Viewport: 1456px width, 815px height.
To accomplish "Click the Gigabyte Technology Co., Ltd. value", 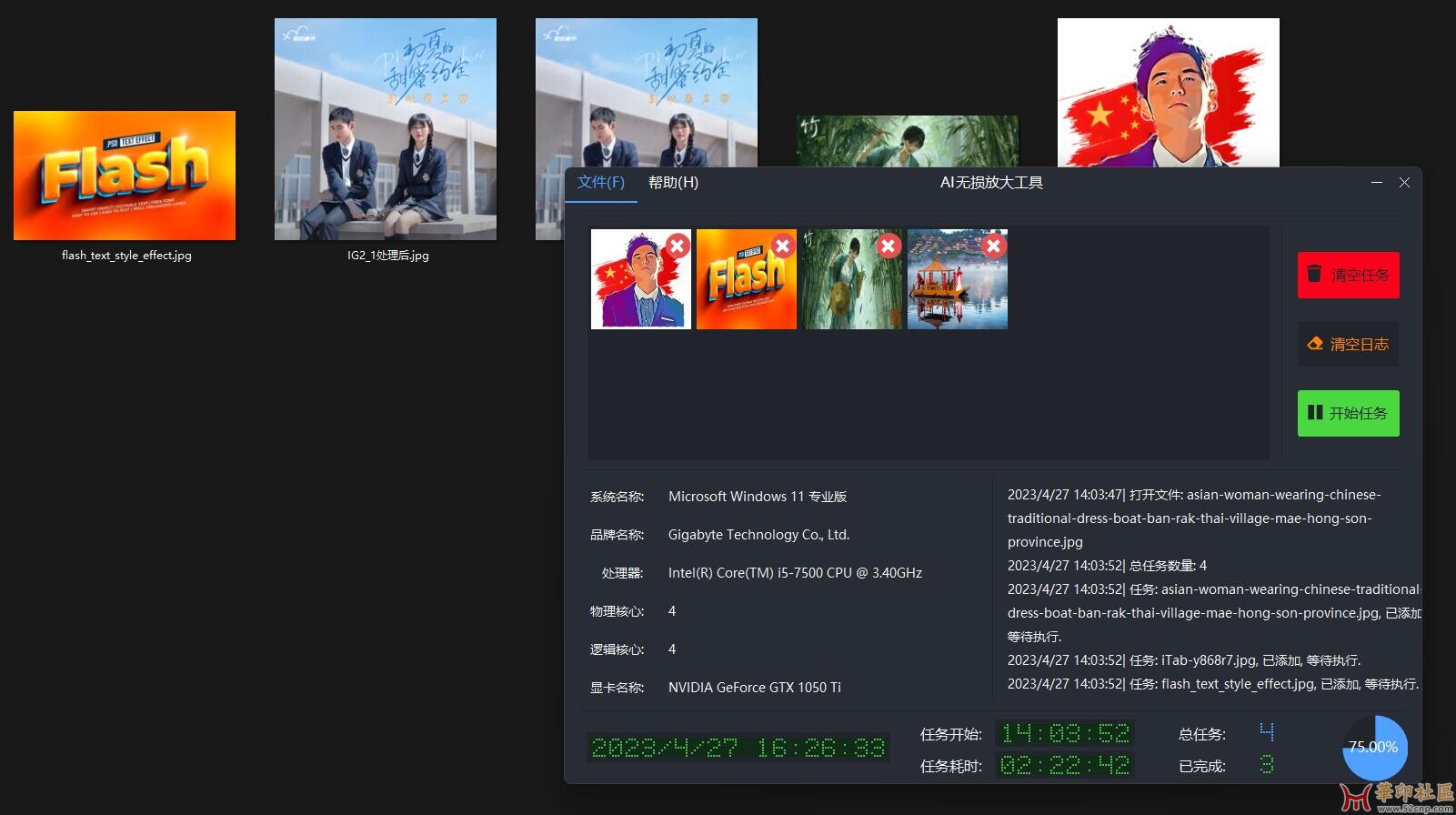I will (x=759, y=535).
